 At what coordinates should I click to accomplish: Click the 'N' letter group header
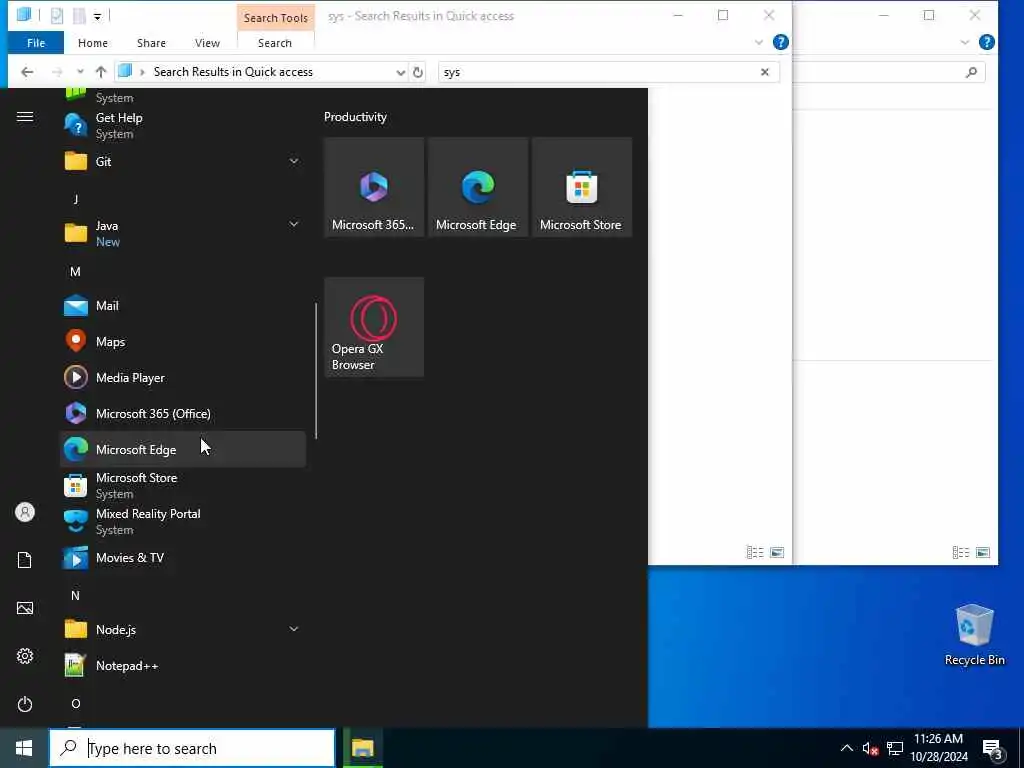[x=75, y=596]
